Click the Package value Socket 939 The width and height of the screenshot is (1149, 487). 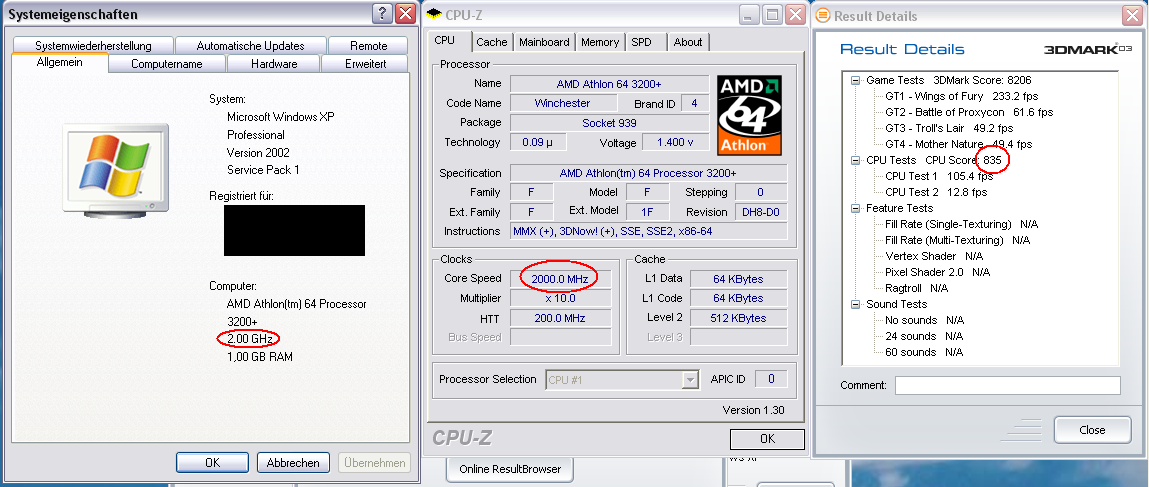609,123
